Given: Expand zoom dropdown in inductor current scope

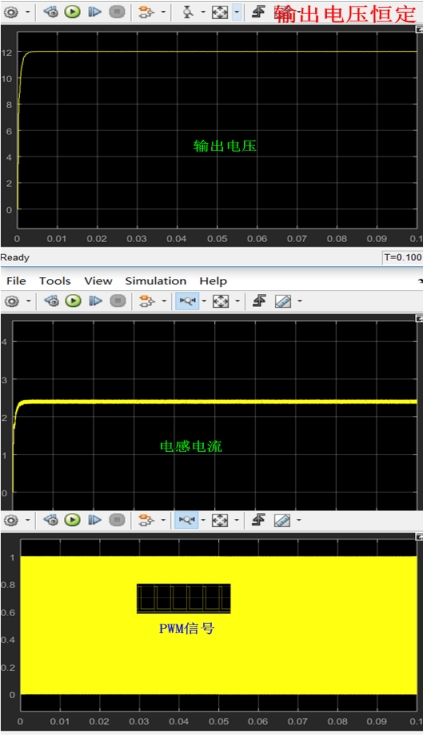Looking at the screenshot, I should [x=204, y=301].
